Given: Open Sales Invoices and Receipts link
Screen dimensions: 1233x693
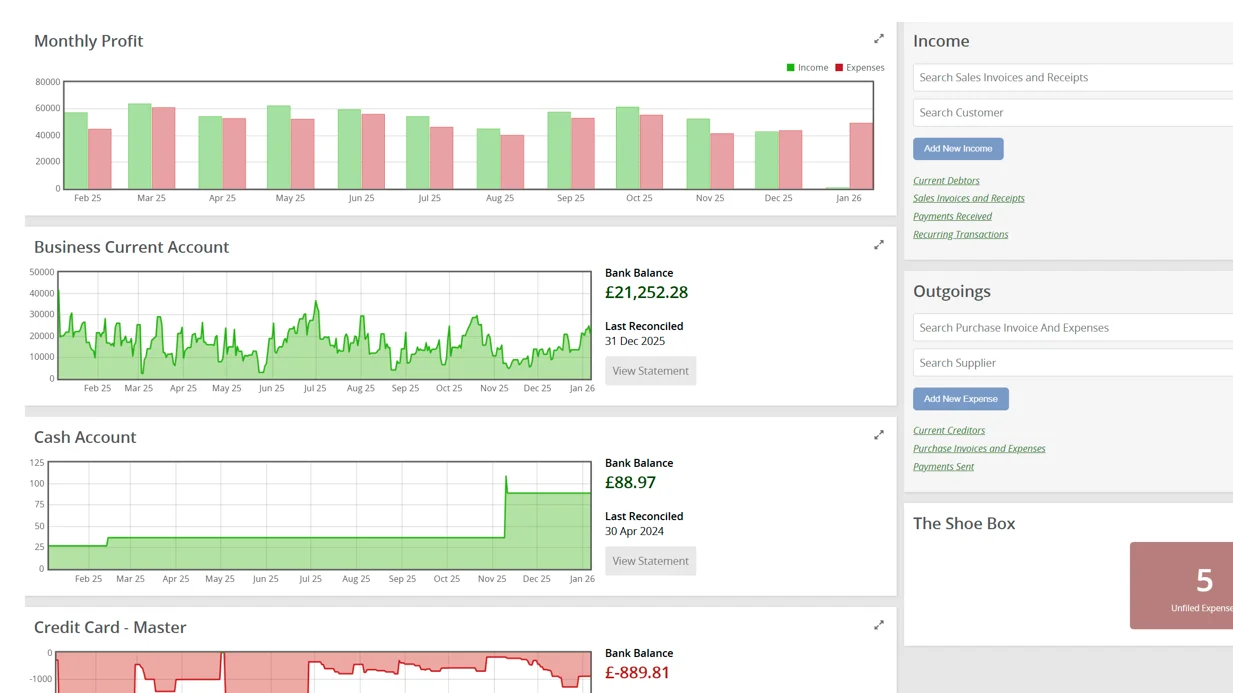Looking at the screenshot, I should click(x=968, y=198).
